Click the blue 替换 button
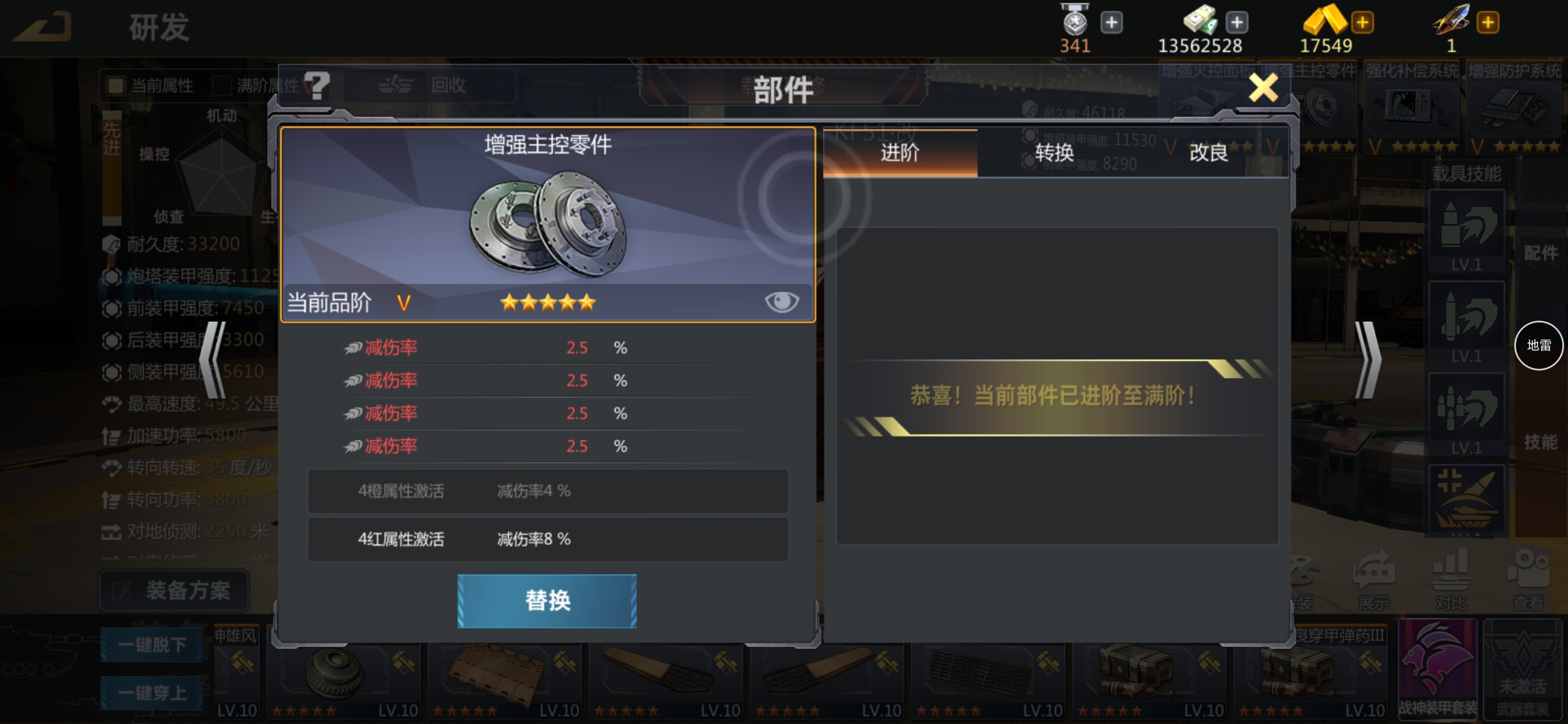Screen dimensions: 1568x724 tap(547, 600)
